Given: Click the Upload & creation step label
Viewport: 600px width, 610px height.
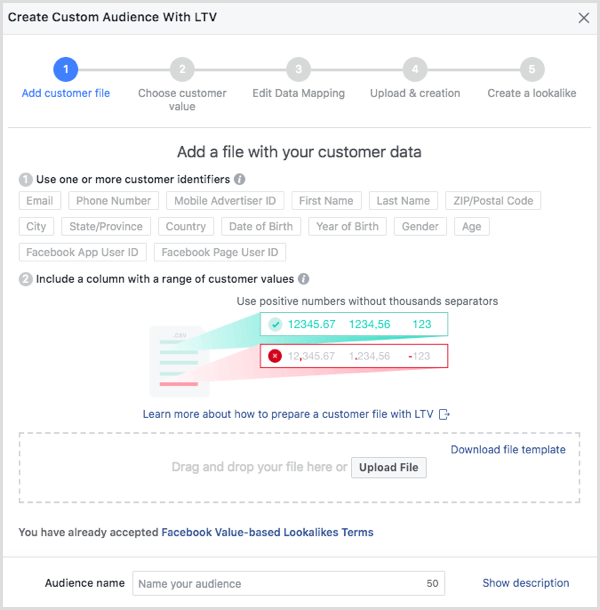Looking at the screenshot, I should click(x=415, y=93).
